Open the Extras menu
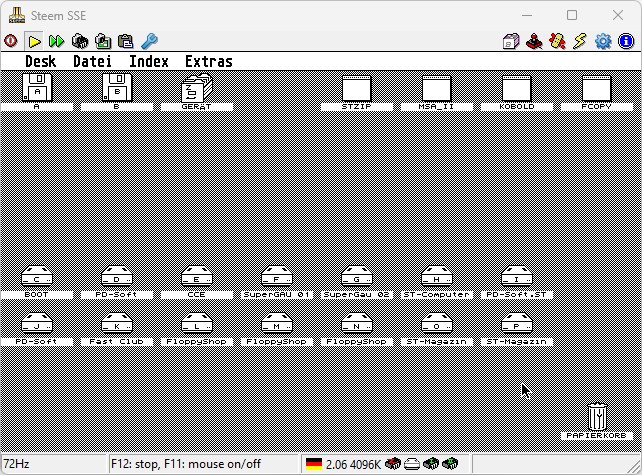This screenshot has width=642, height=475. click(209, 61)
